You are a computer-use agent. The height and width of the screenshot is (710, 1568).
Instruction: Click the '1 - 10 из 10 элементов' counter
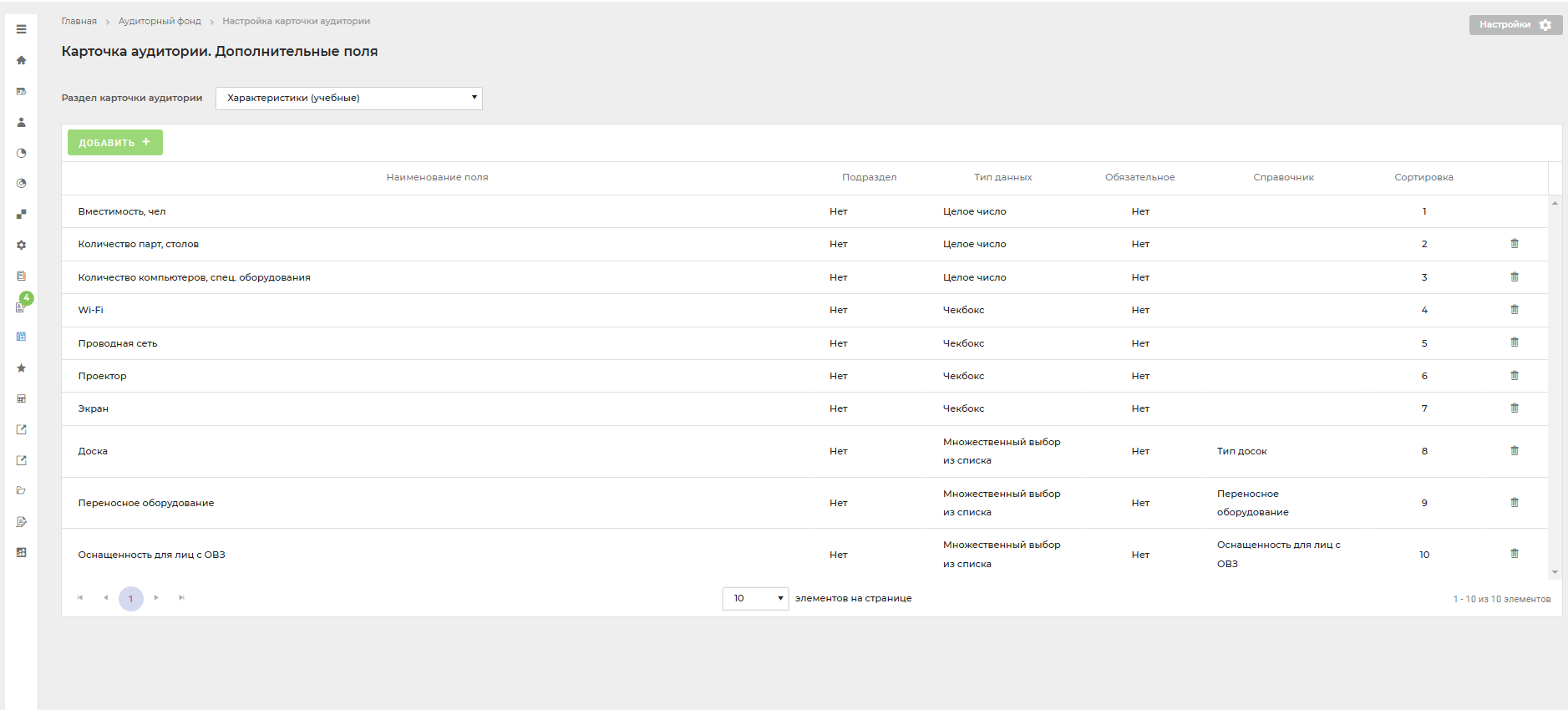pos(1502,599)
